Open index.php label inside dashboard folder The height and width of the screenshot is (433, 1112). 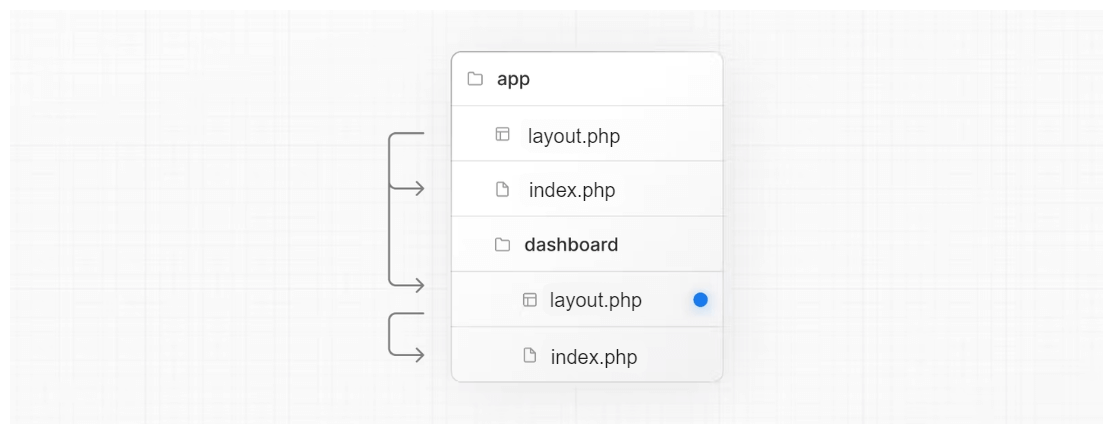click(594, 357)
